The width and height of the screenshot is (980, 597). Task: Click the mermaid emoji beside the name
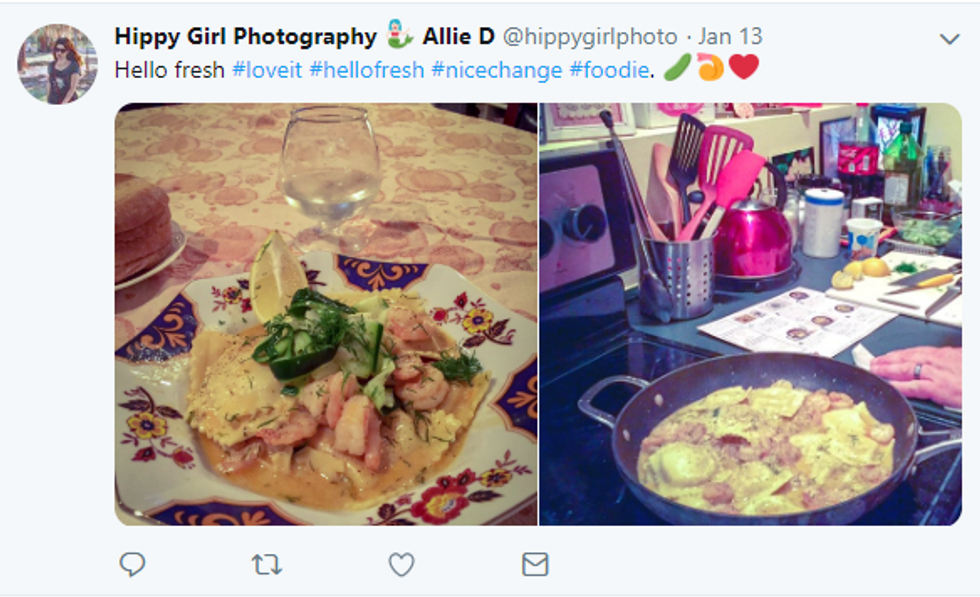coord(400,36)
